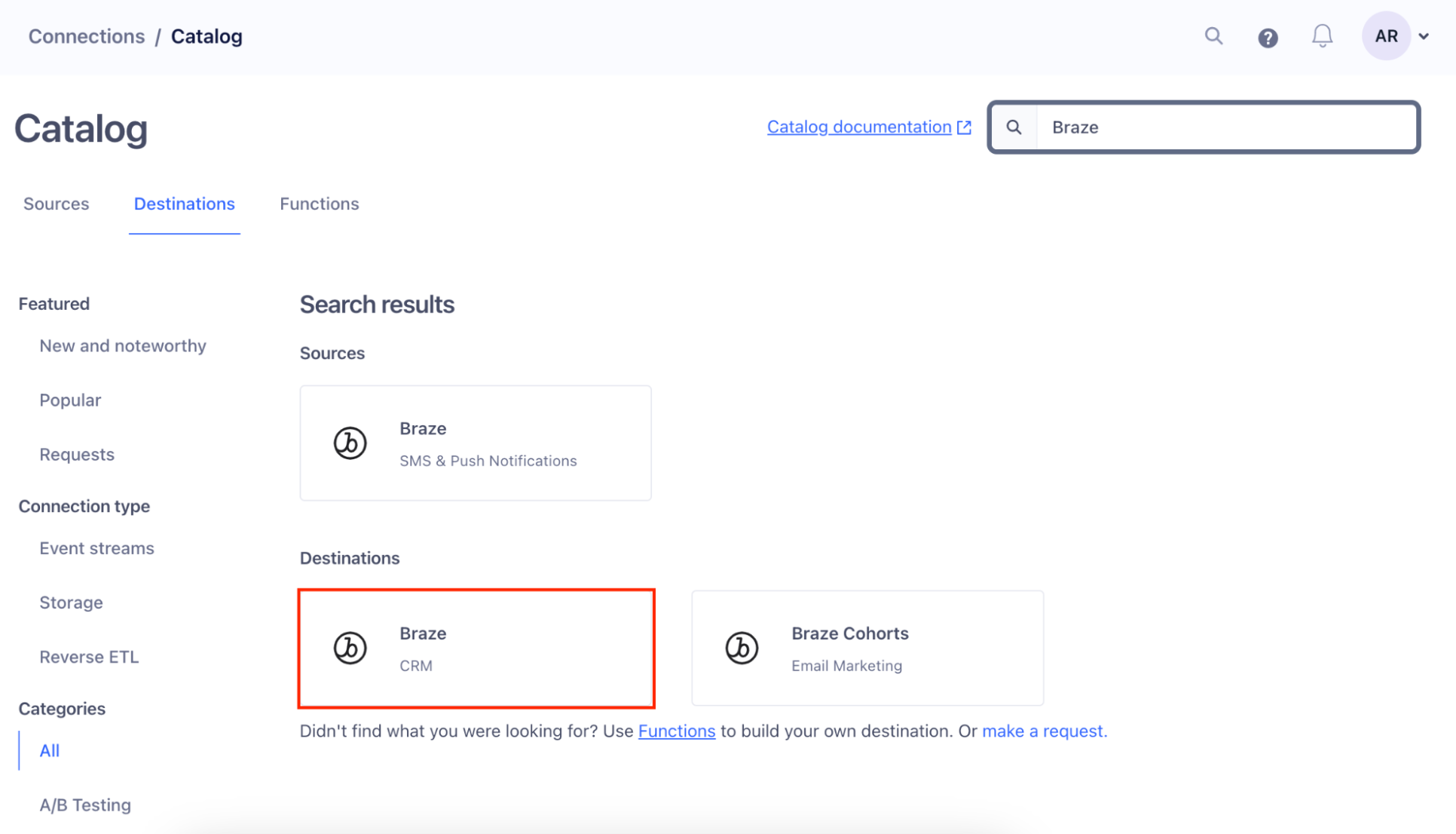Viewport: 1456px width, 834px height.
Task: Click the Braze CRM destination logo
Action: pyautogui.click(x=350, y=648)
